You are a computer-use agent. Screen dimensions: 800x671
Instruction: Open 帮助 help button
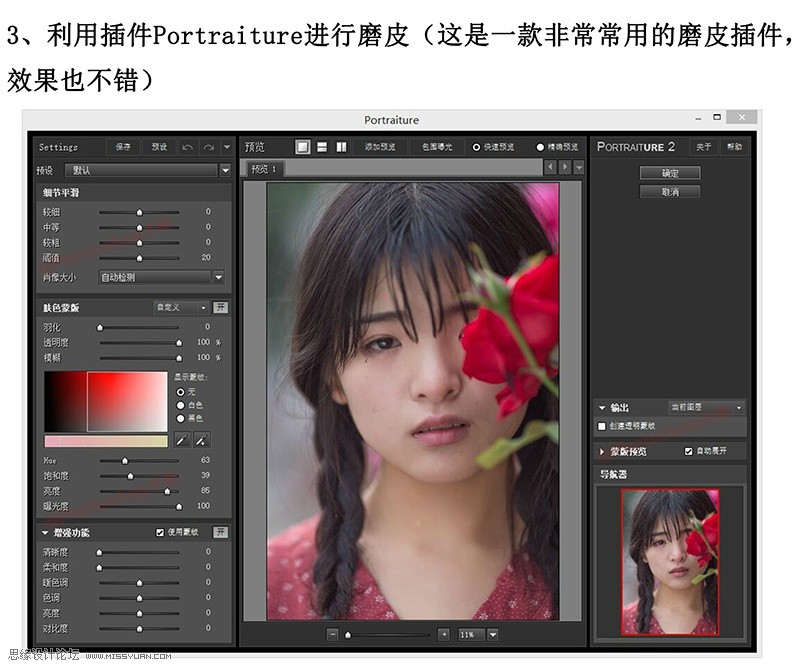point(734,147)
